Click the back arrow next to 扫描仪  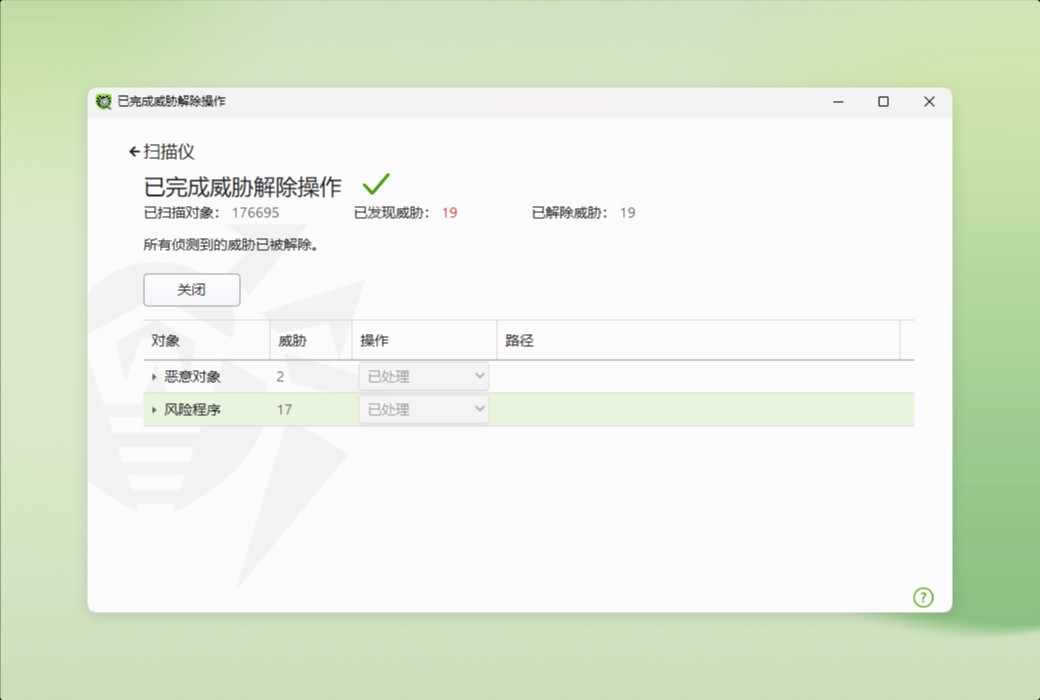(x=136, y=151)
